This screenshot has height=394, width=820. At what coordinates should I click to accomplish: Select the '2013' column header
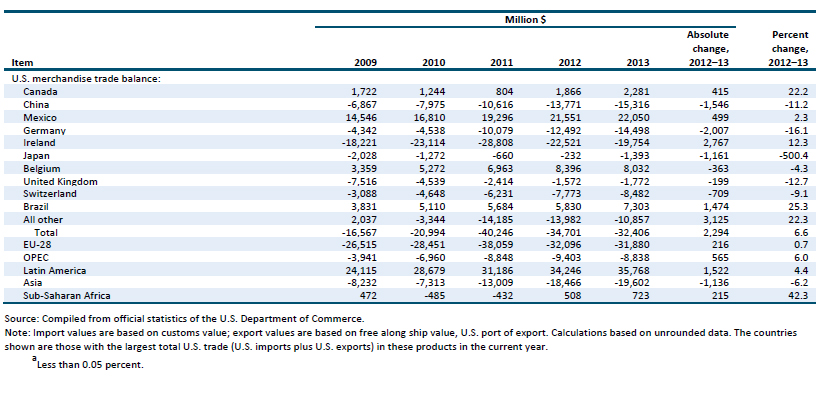[639, 63]
